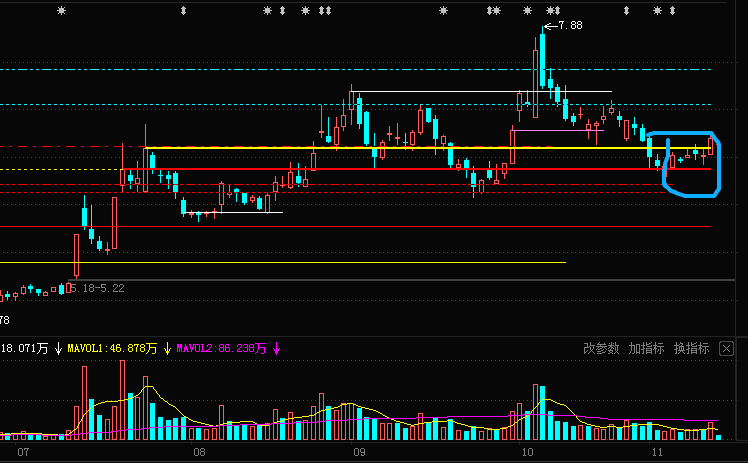Click the star marker directly above the 10 label
The width and height of the screenshot is (748, 463).
click(x=527, y=10)
